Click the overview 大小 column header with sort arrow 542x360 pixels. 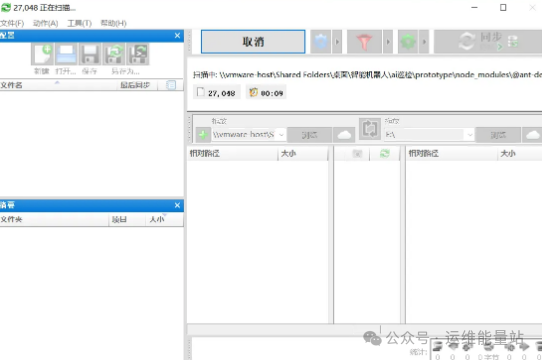[x=164, y=220]
